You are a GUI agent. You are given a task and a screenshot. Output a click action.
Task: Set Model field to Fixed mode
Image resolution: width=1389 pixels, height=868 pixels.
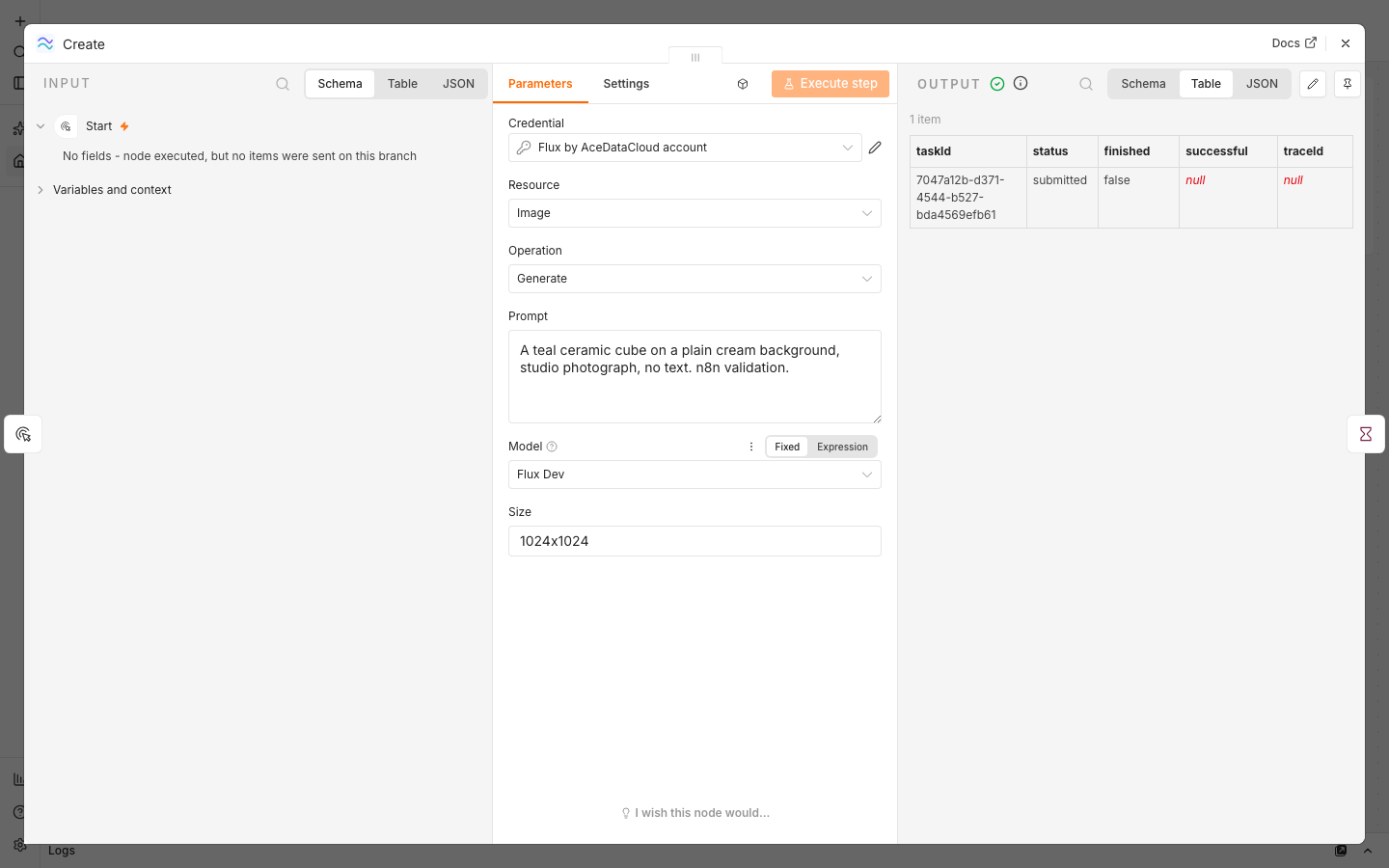pyautogui.click(x=787, y=447)
